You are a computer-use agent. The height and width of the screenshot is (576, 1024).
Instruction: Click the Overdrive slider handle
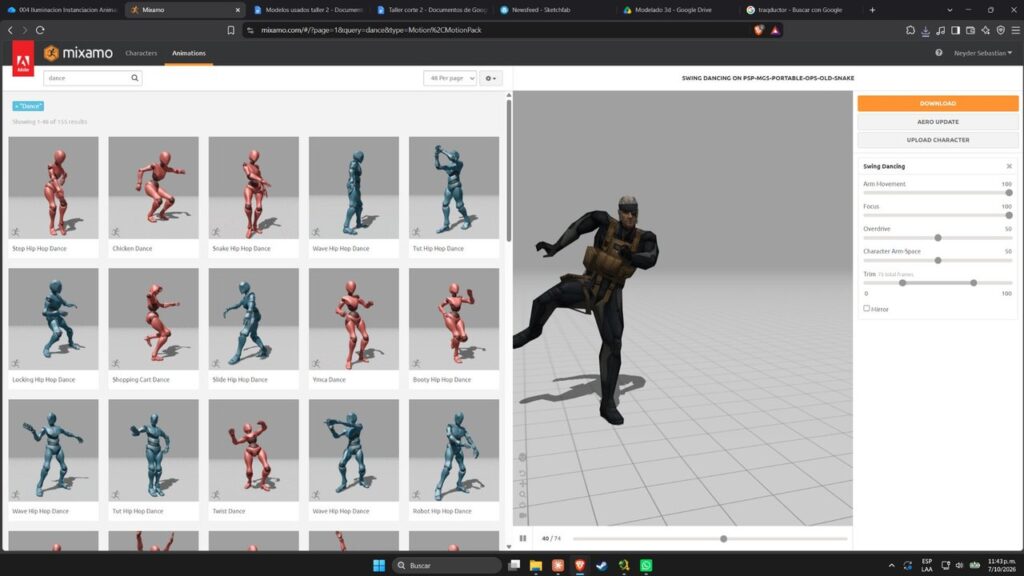938,238
